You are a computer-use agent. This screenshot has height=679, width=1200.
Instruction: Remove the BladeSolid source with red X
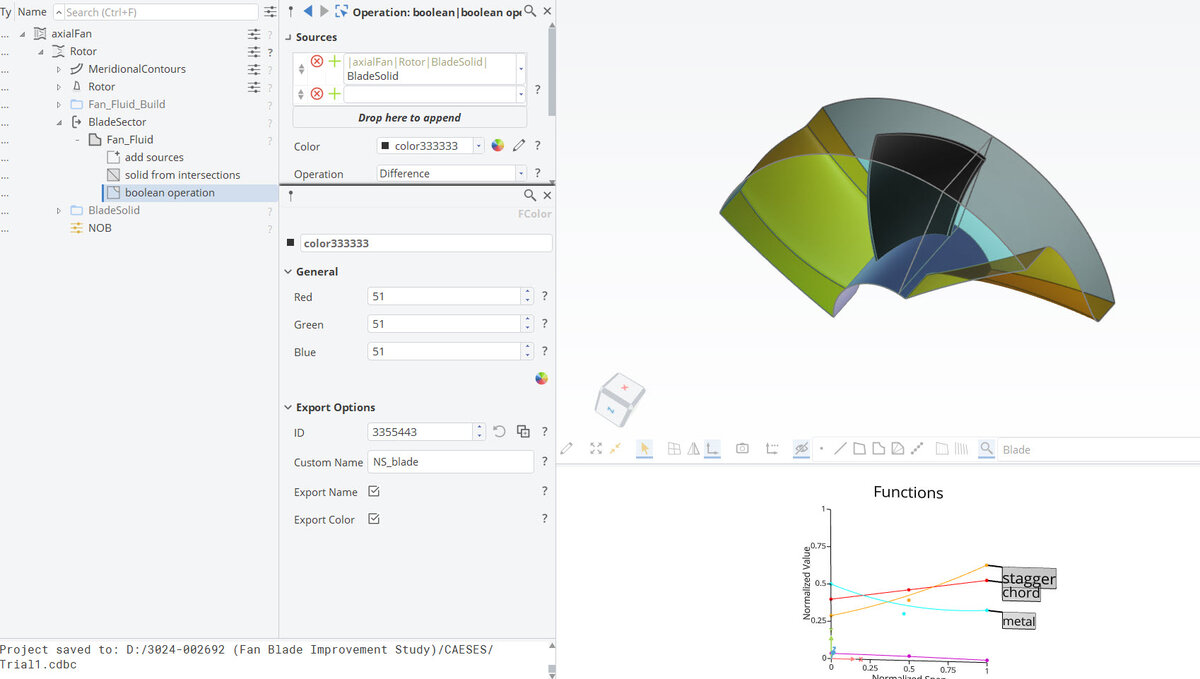(x=317, y=62)
